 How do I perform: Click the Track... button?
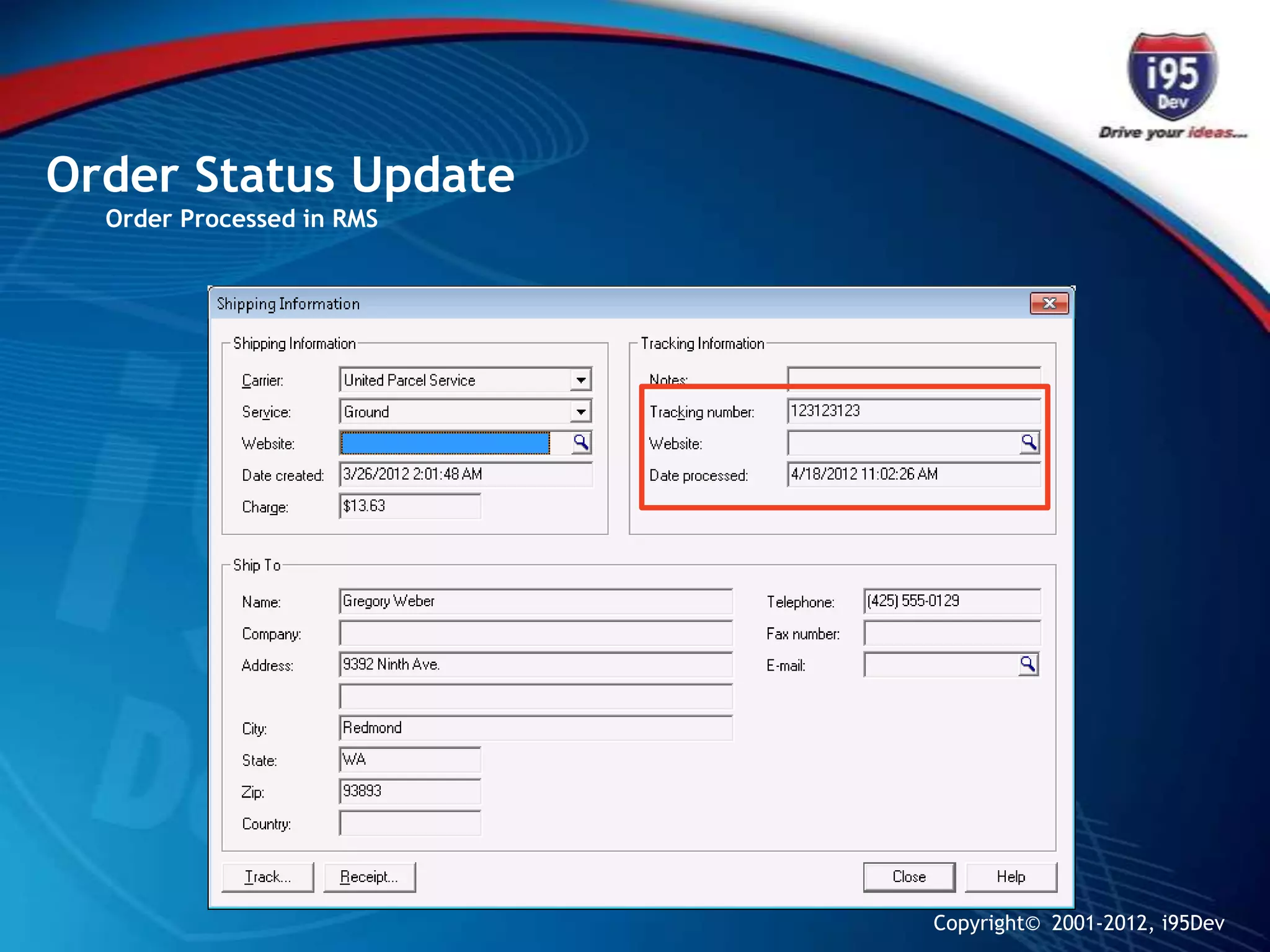pos(268,877)
